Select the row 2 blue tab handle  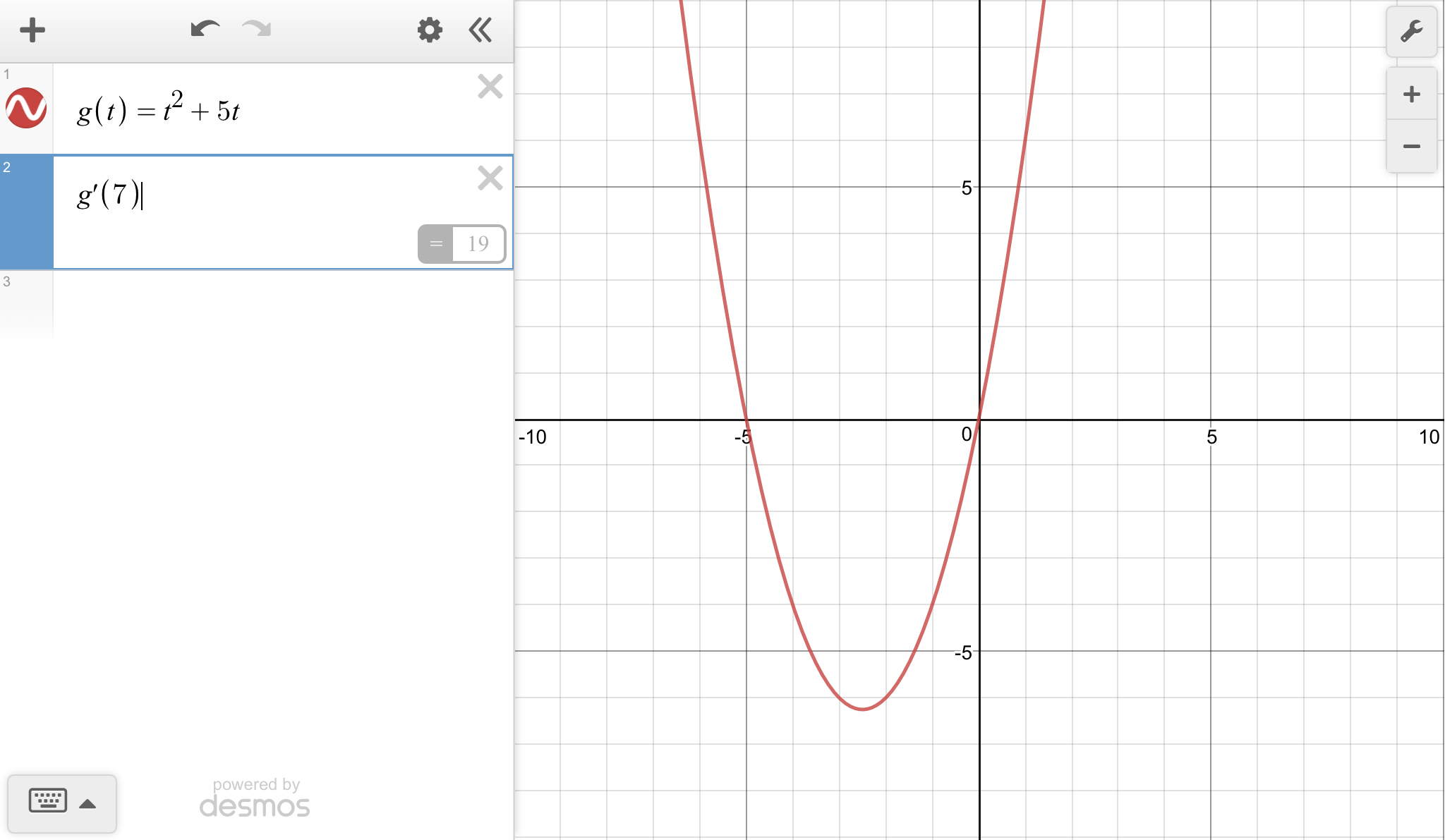pyautogui.click(x=26, y=212)
